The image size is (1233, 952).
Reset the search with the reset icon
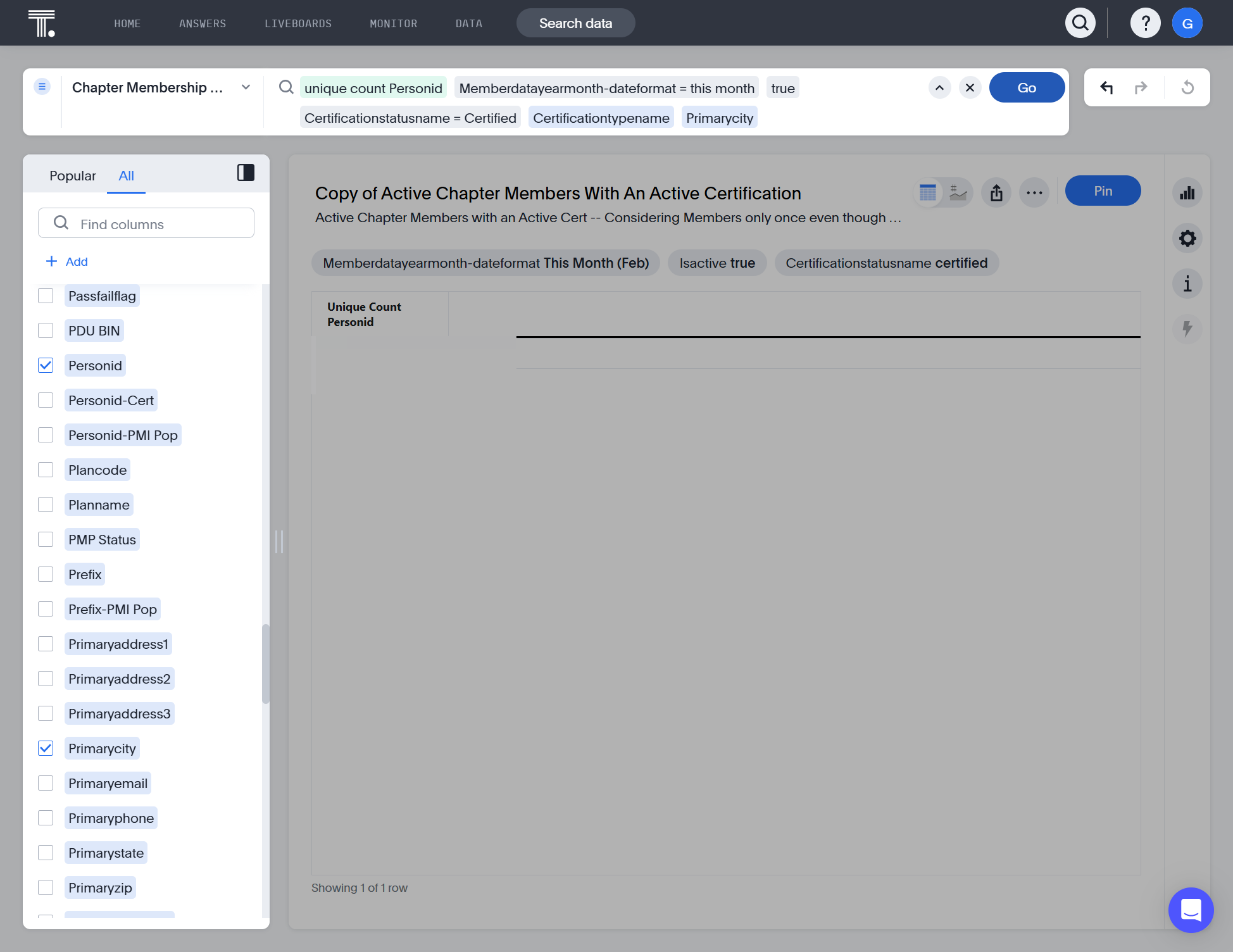click(1187, 87)
